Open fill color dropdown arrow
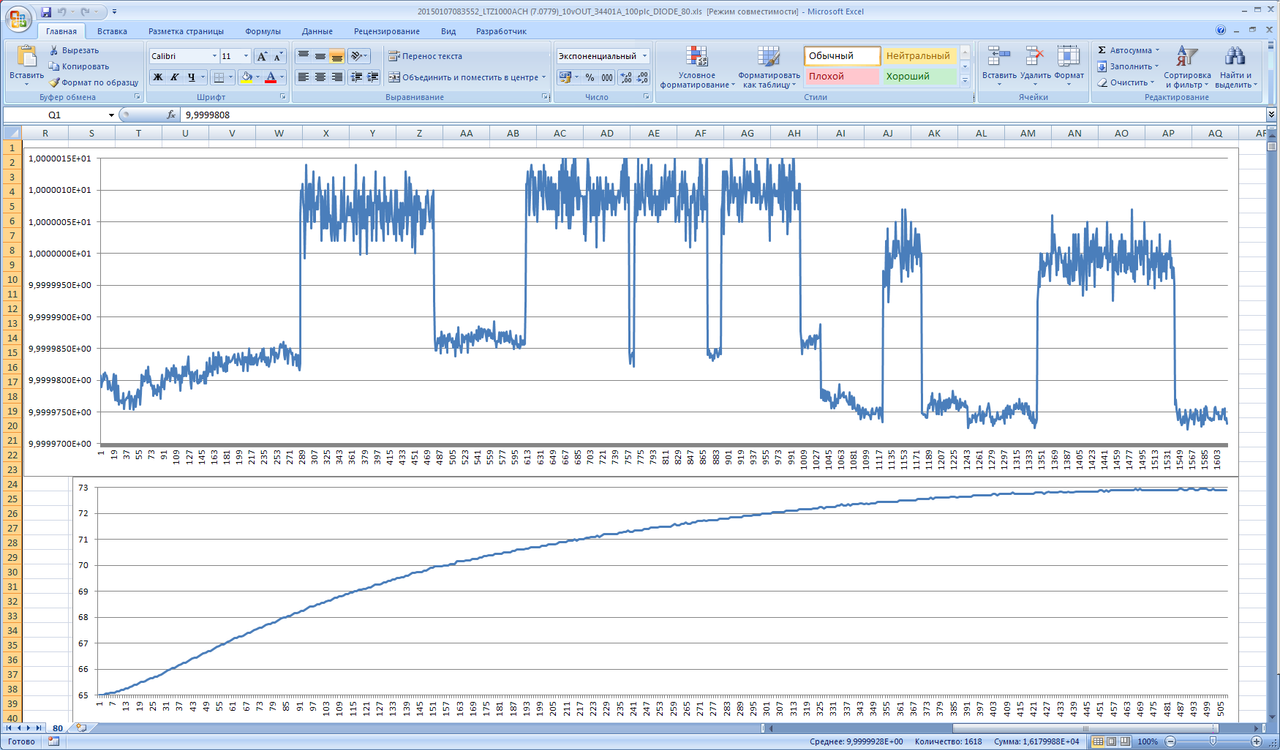Screen dimensions: 1280x750 coord(257,77)
